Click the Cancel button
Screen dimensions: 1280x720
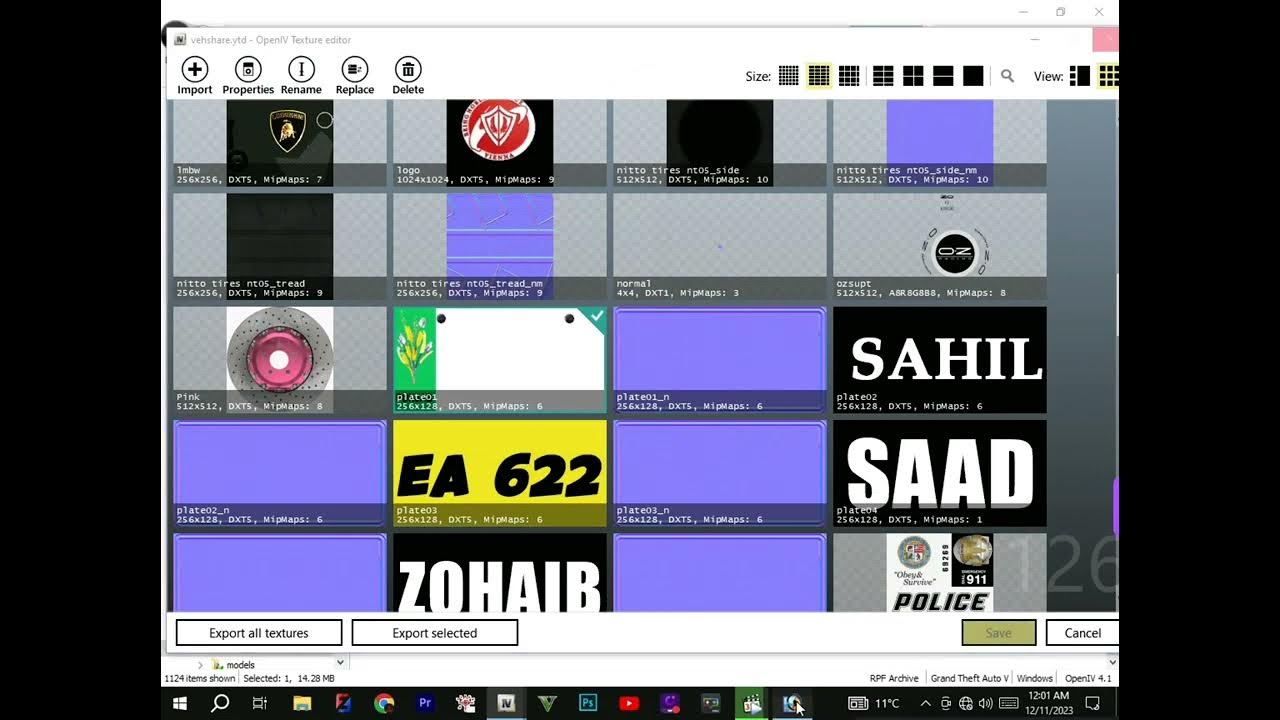(1082, 633)
